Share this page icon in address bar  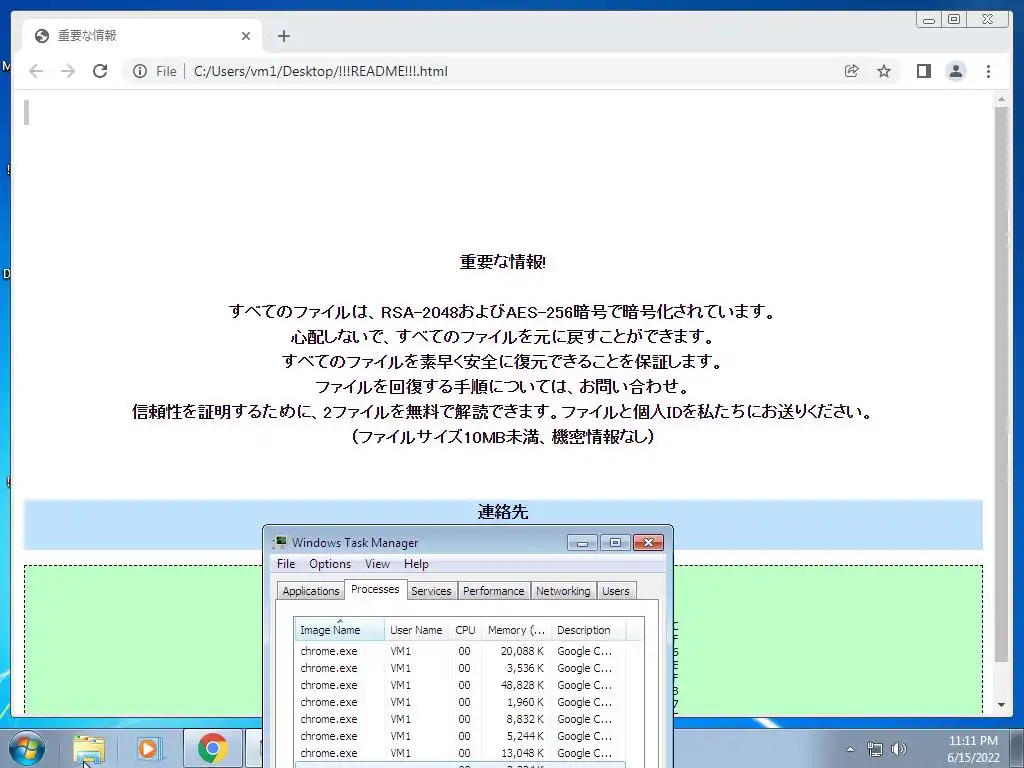(x=852, y=71)
